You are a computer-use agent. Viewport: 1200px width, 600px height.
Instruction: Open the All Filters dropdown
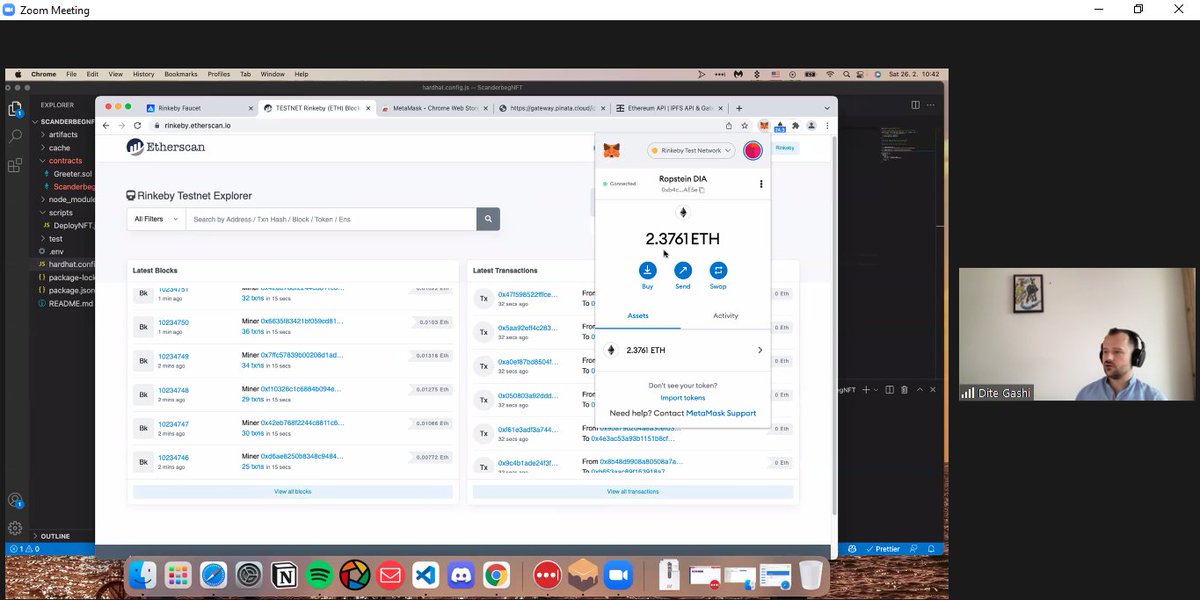(x=155, y=219)
